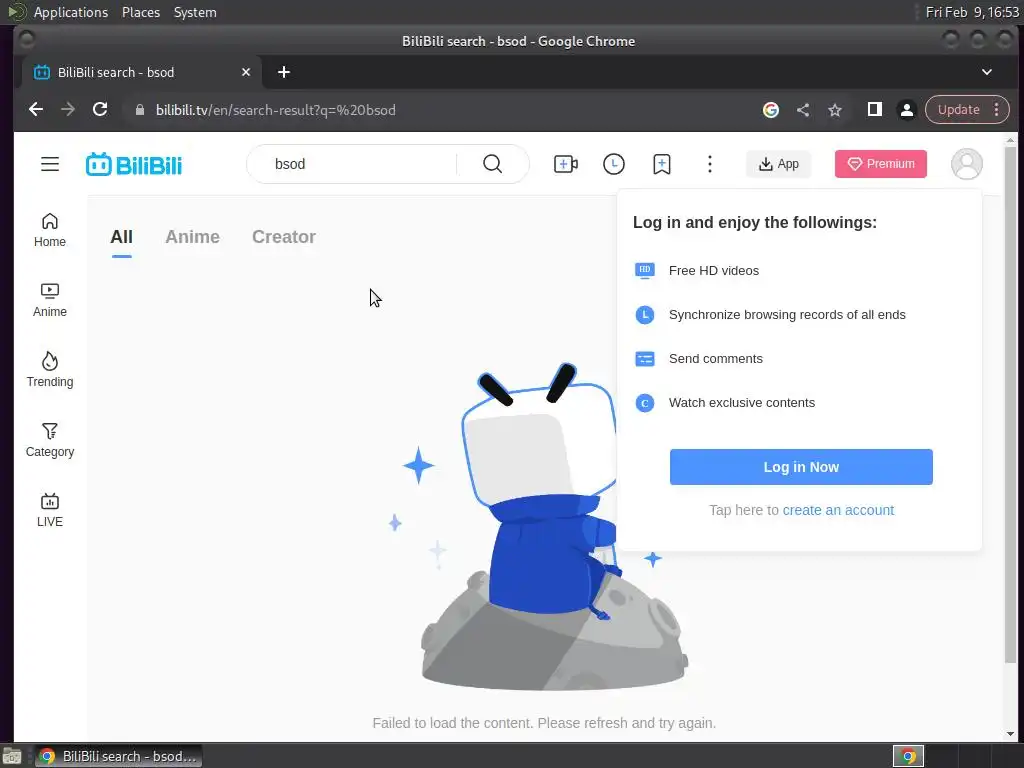Click the create an account link
The height and width of the screenshot is (768, 1024).
[x=838, y=510]
